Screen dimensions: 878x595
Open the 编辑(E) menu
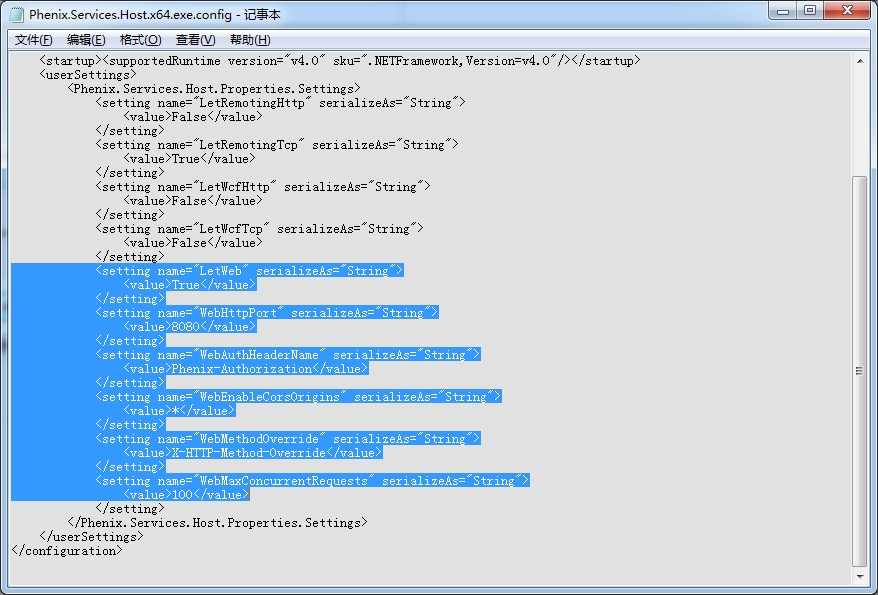tap(86, 40)
